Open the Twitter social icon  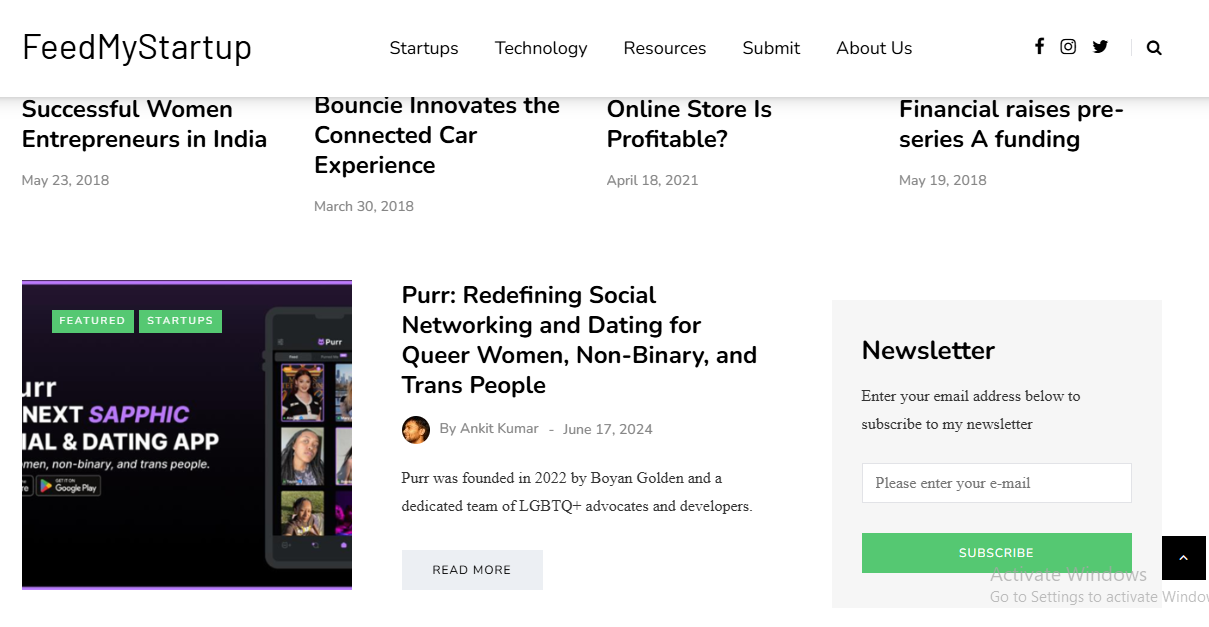pyautogui.click(x=1100, y=47)
